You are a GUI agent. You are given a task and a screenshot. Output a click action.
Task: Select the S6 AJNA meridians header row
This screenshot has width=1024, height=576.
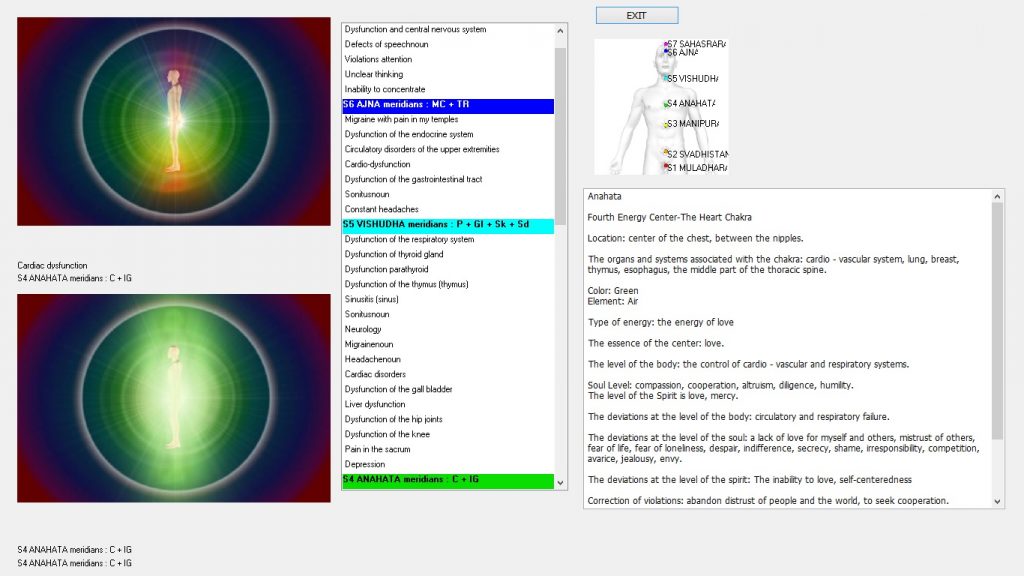pos(447,105)
